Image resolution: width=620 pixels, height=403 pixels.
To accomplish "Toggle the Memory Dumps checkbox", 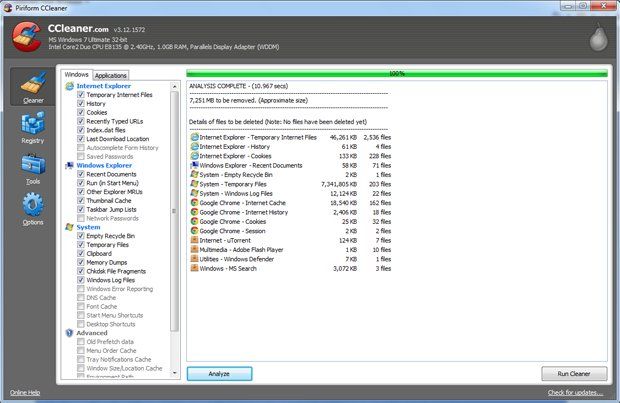I will (81, 262).
